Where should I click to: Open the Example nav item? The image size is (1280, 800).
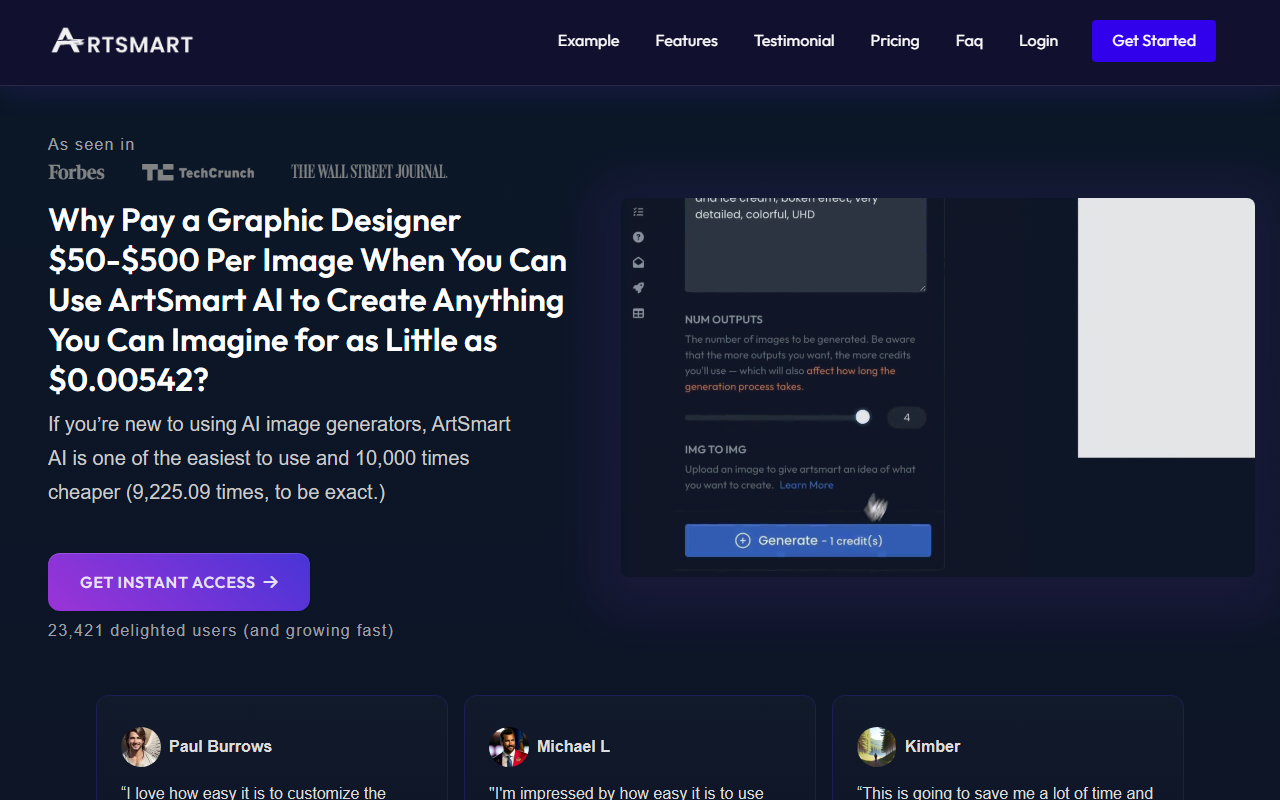tap(588, 41)
